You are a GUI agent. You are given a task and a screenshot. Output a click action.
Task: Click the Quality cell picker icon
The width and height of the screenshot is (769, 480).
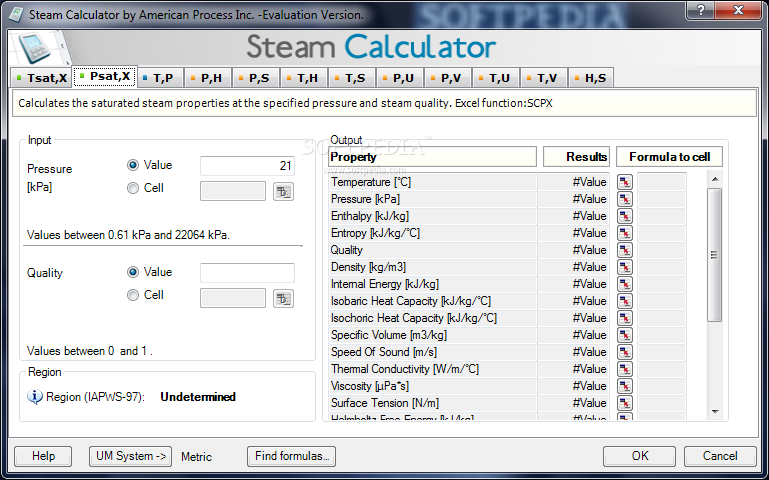283,299
